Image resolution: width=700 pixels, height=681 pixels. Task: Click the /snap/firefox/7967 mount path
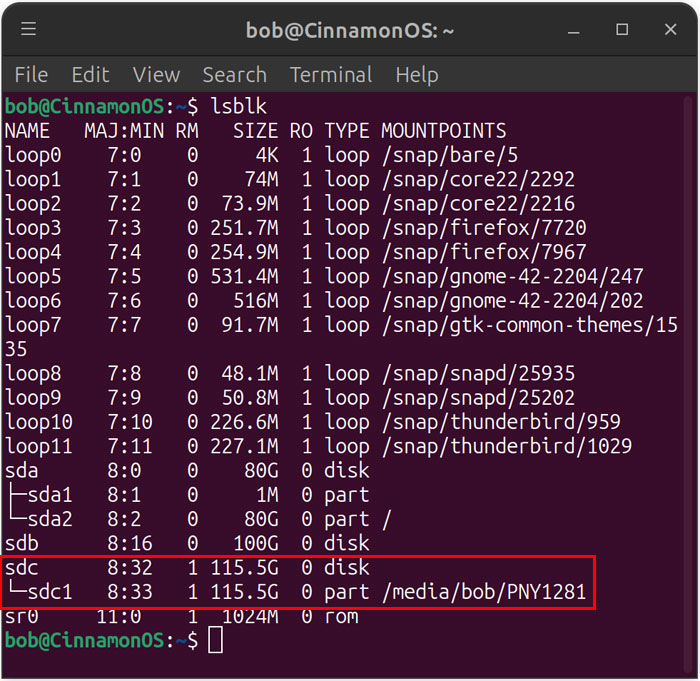click(x=484, y=252)
